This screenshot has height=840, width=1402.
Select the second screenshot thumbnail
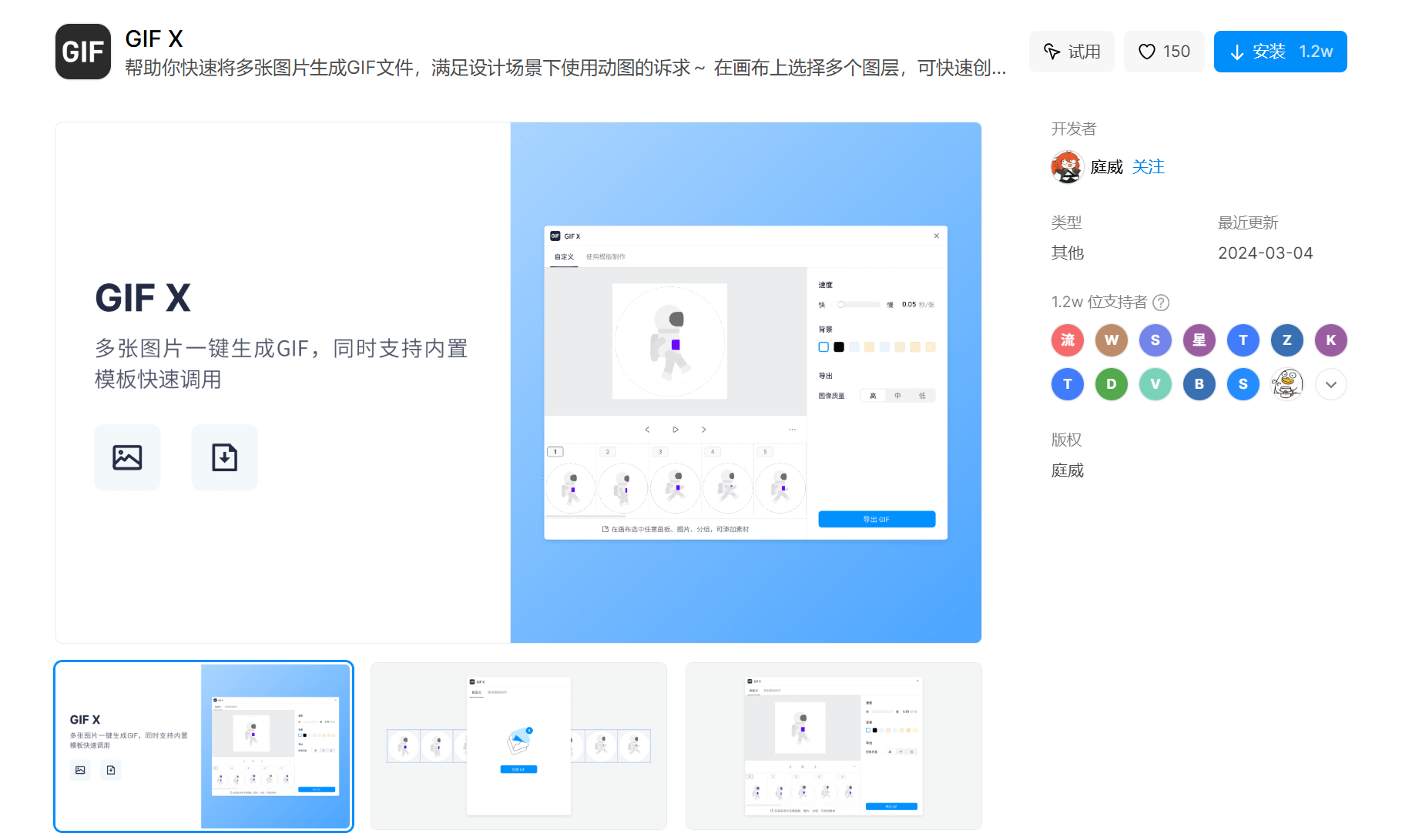pos(518,746)
